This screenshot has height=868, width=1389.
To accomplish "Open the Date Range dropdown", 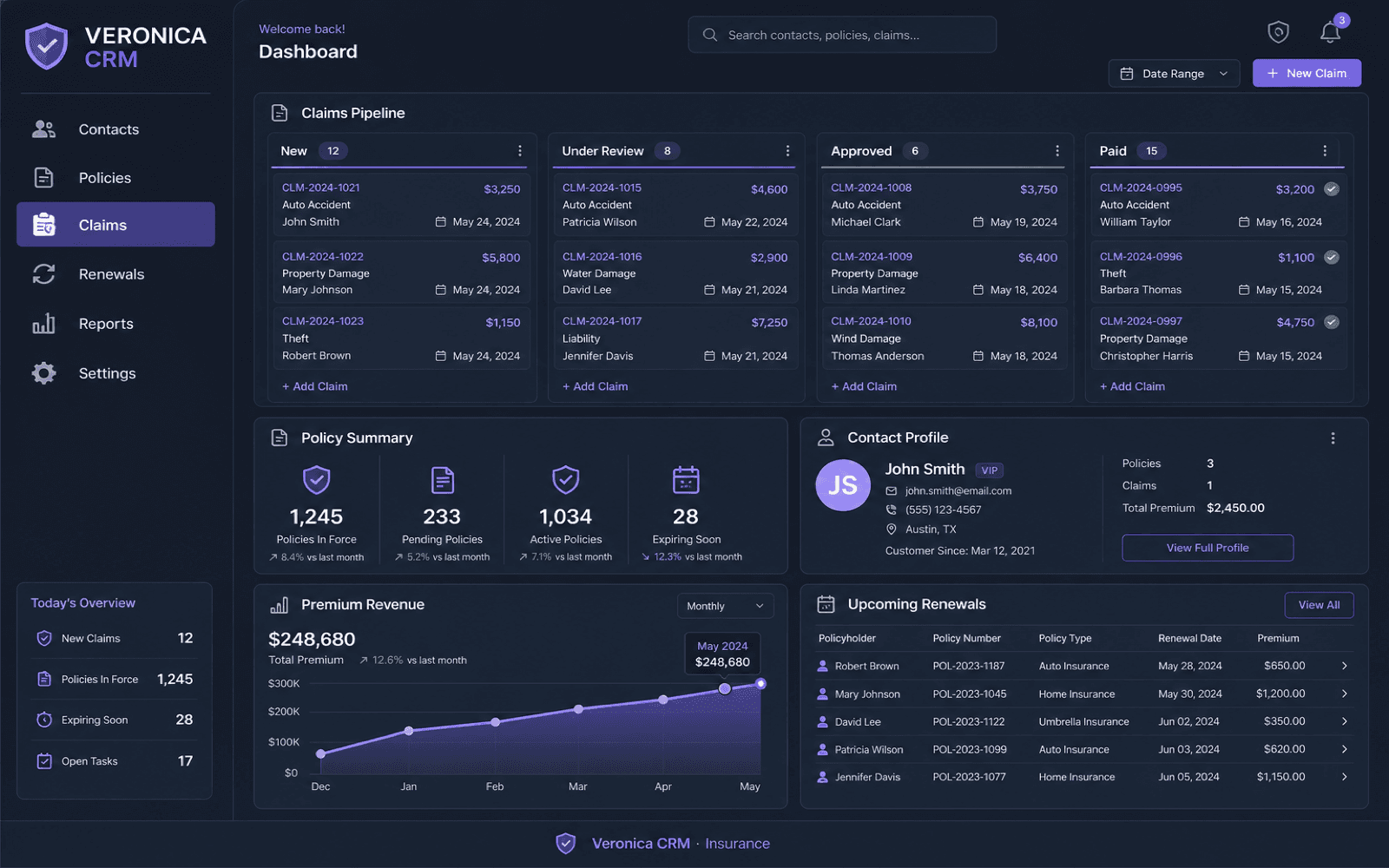I will tap(1174, 74).
